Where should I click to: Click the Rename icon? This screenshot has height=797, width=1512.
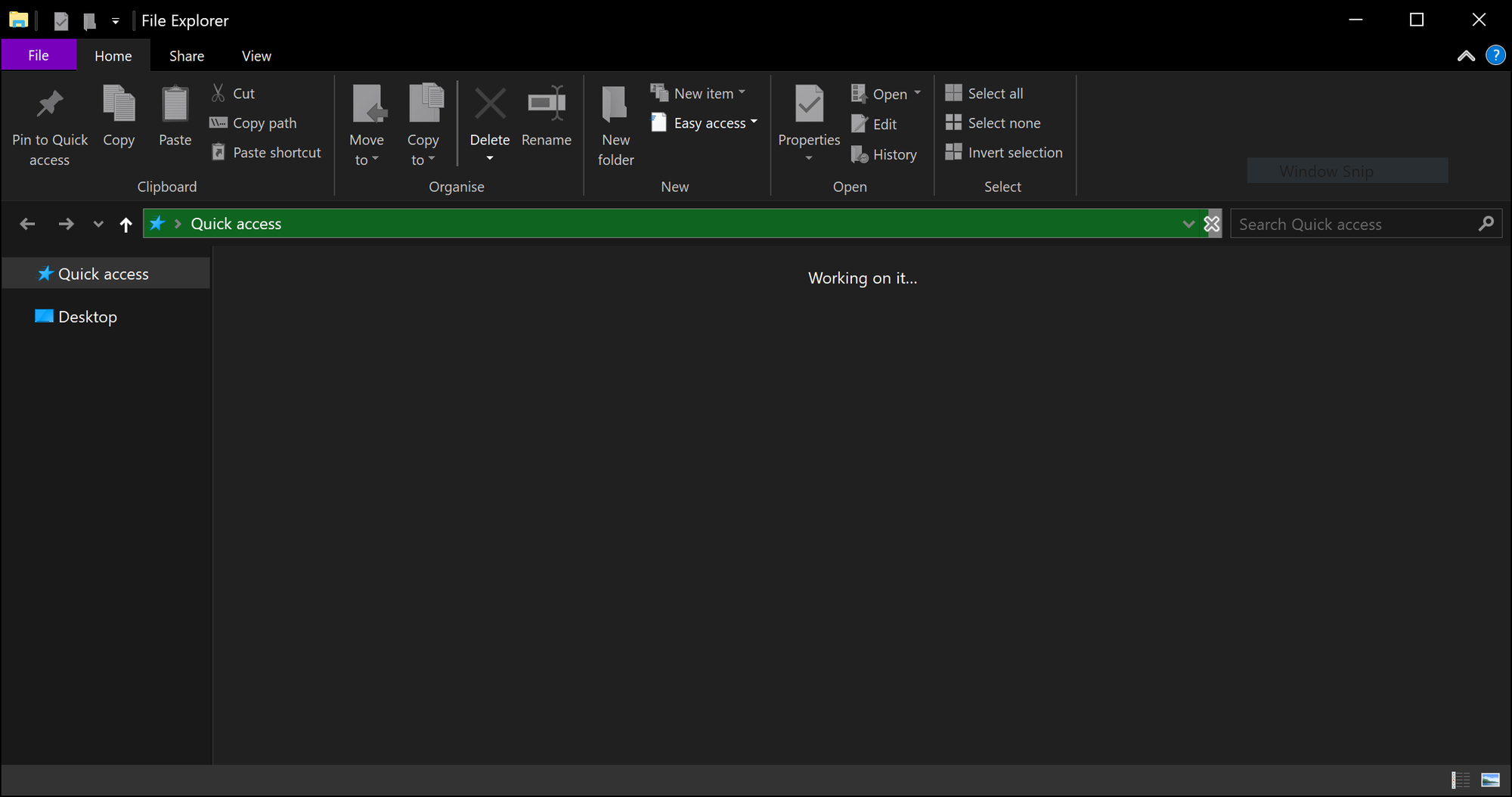547,104
